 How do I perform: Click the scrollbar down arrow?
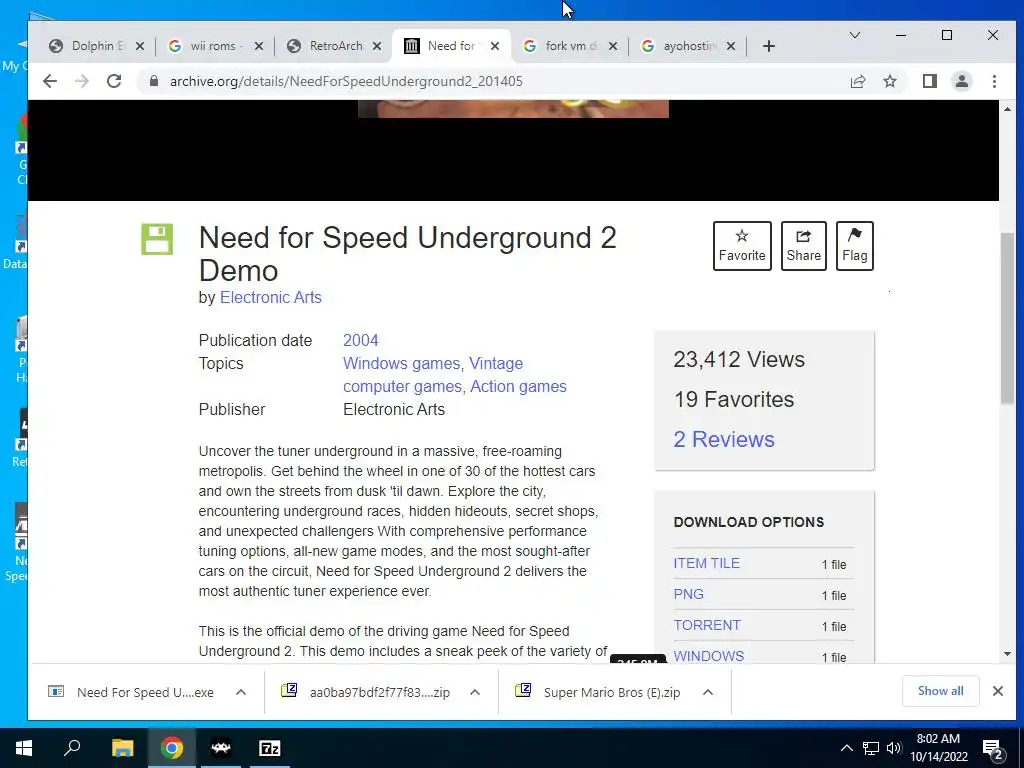click(1006, 654)
